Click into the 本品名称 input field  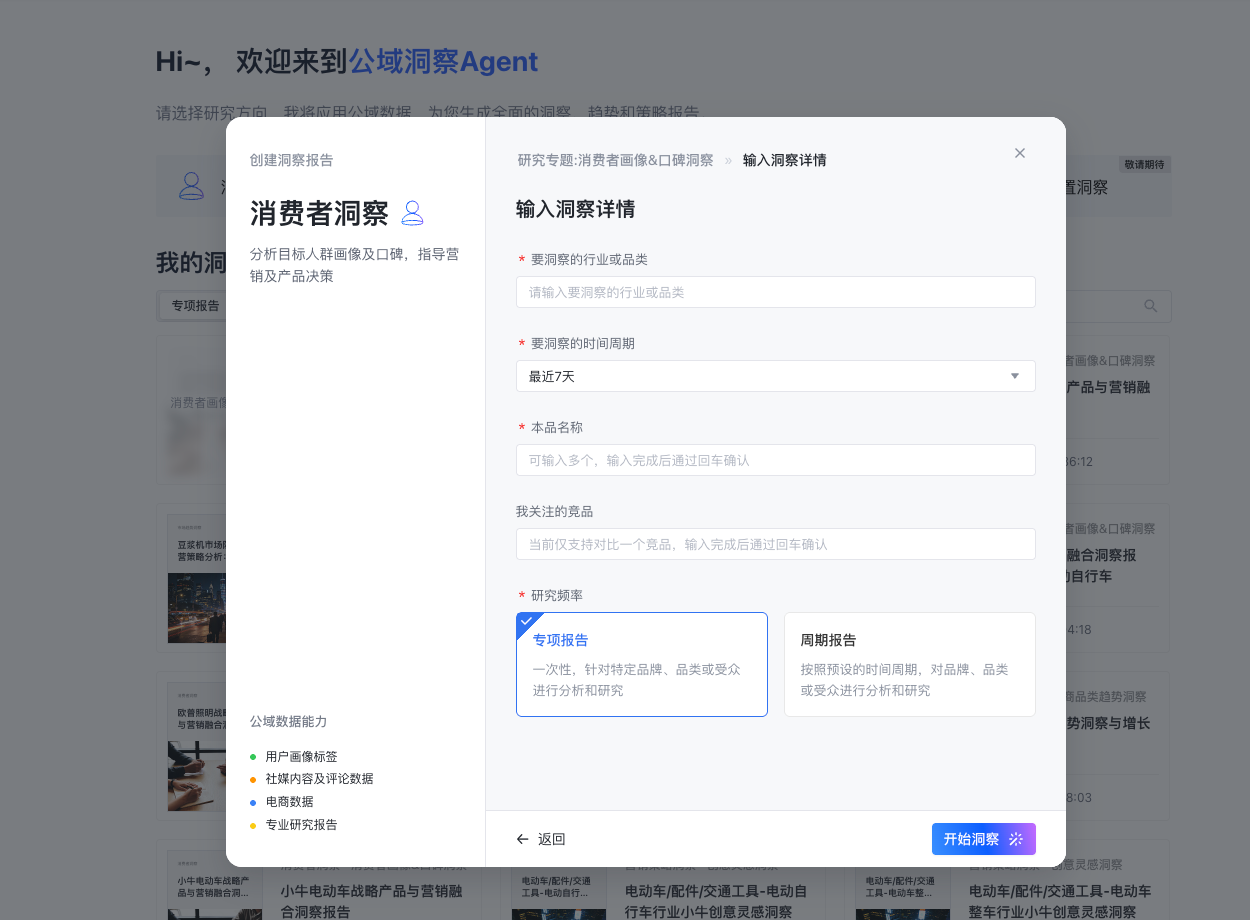click(775, 460)
